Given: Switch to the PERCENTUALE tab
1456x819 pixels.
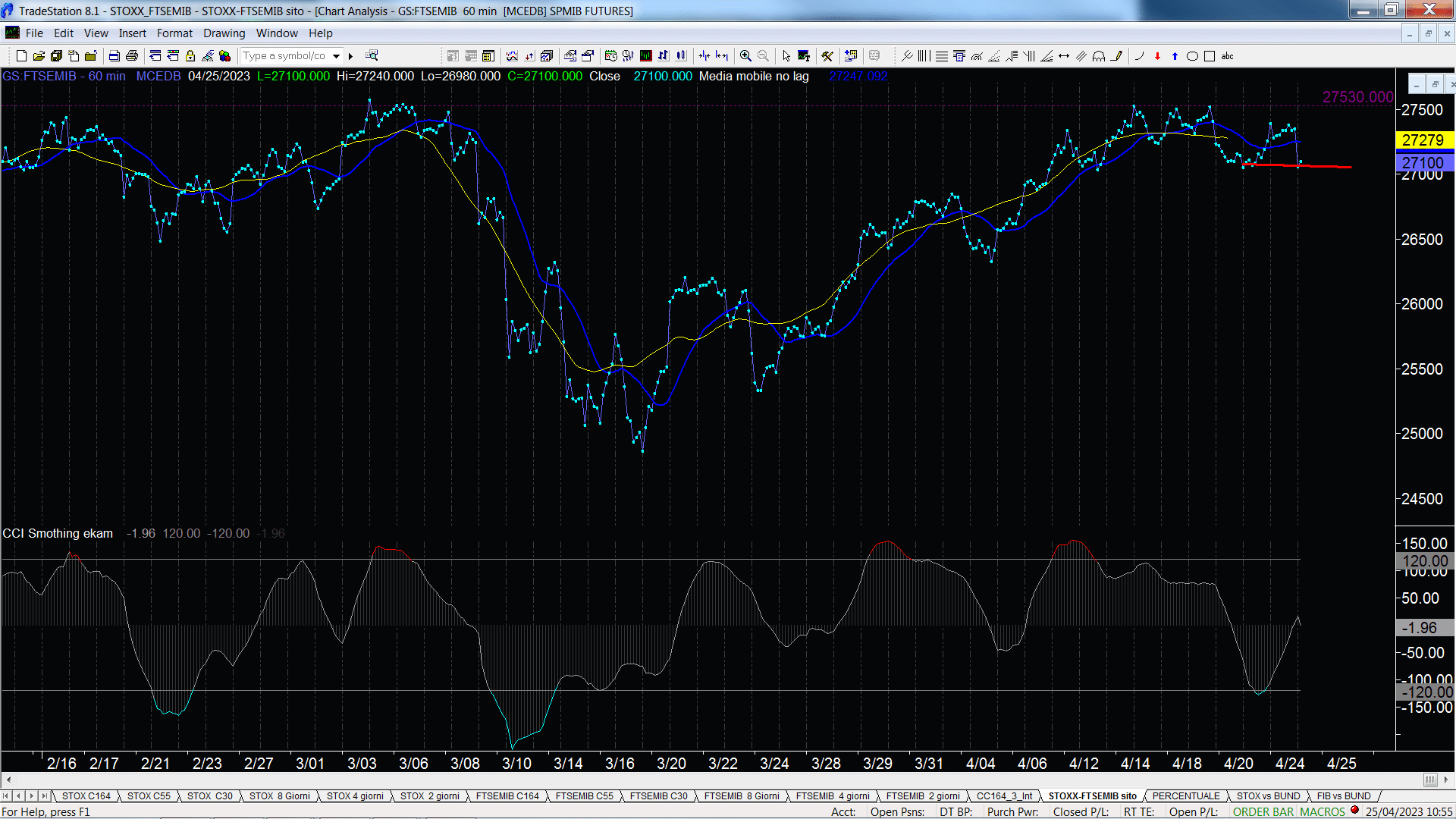Looking at the screenshot, I should click(x=1186, y=795).
